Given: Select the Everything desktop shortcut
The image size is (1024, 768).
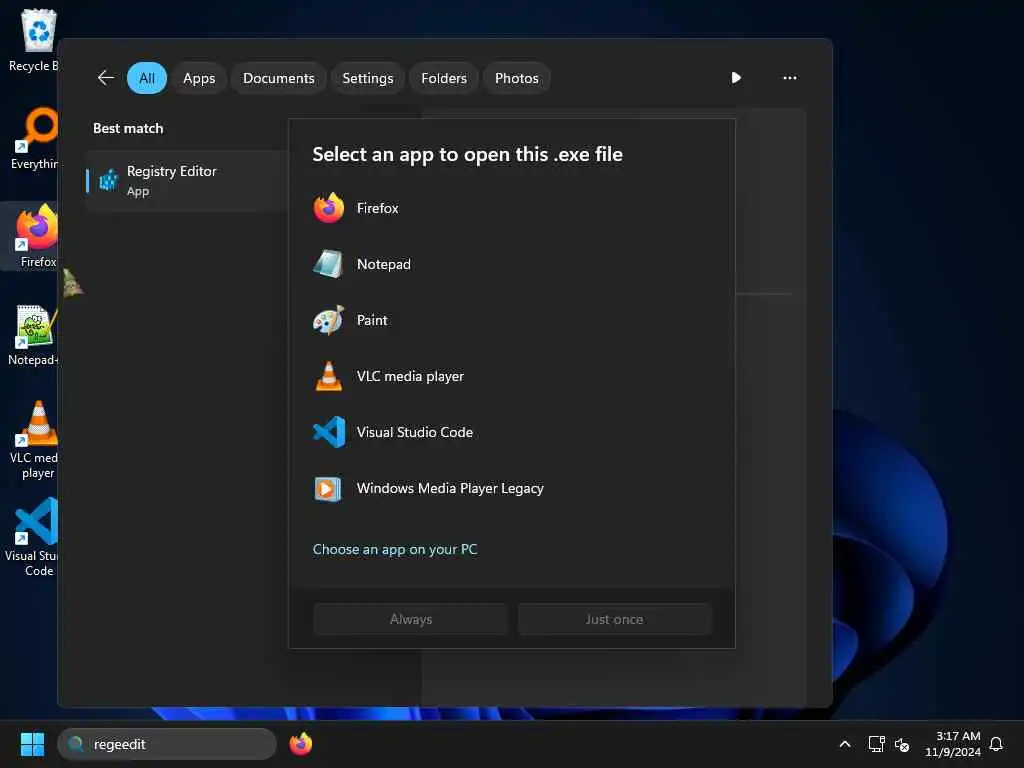Looking at the screenshot, I should click(x=34, y=138).
